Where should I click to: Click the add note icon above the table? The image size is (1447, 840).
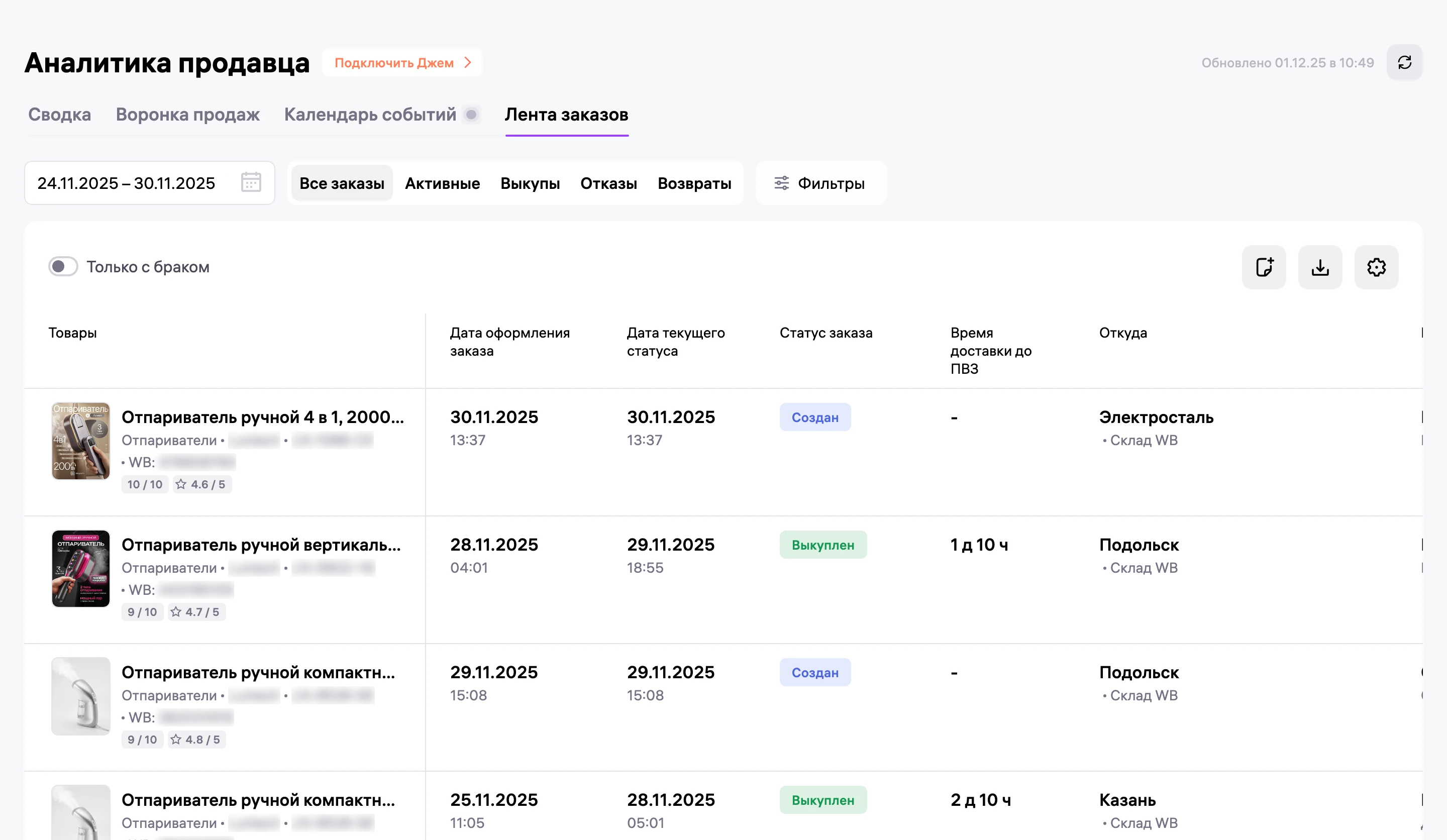point(1264,267)
